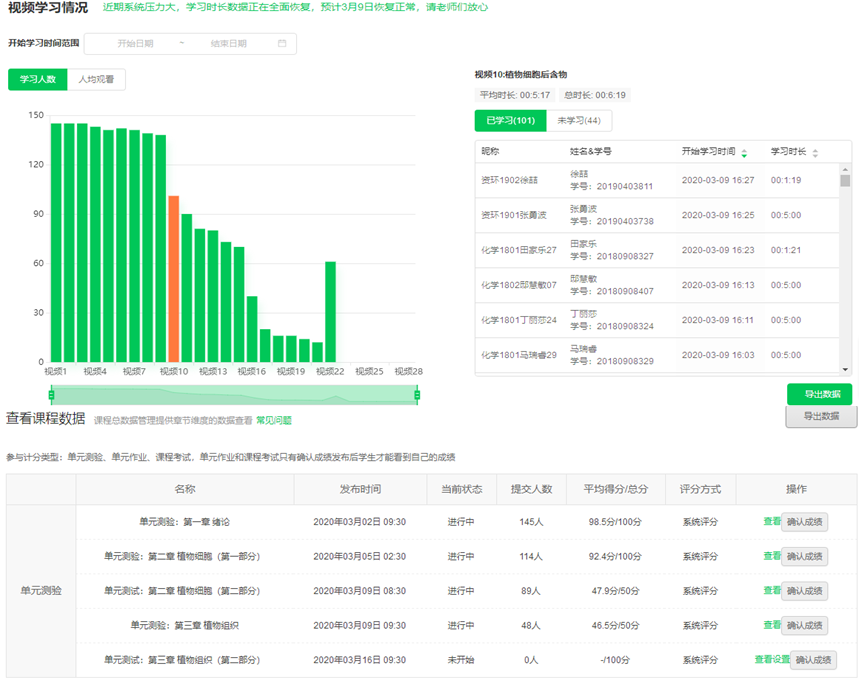Screen dimensions: 859x680
Task: Click the 平均时长: 00:5:17 label
Action: pos(515,95)
